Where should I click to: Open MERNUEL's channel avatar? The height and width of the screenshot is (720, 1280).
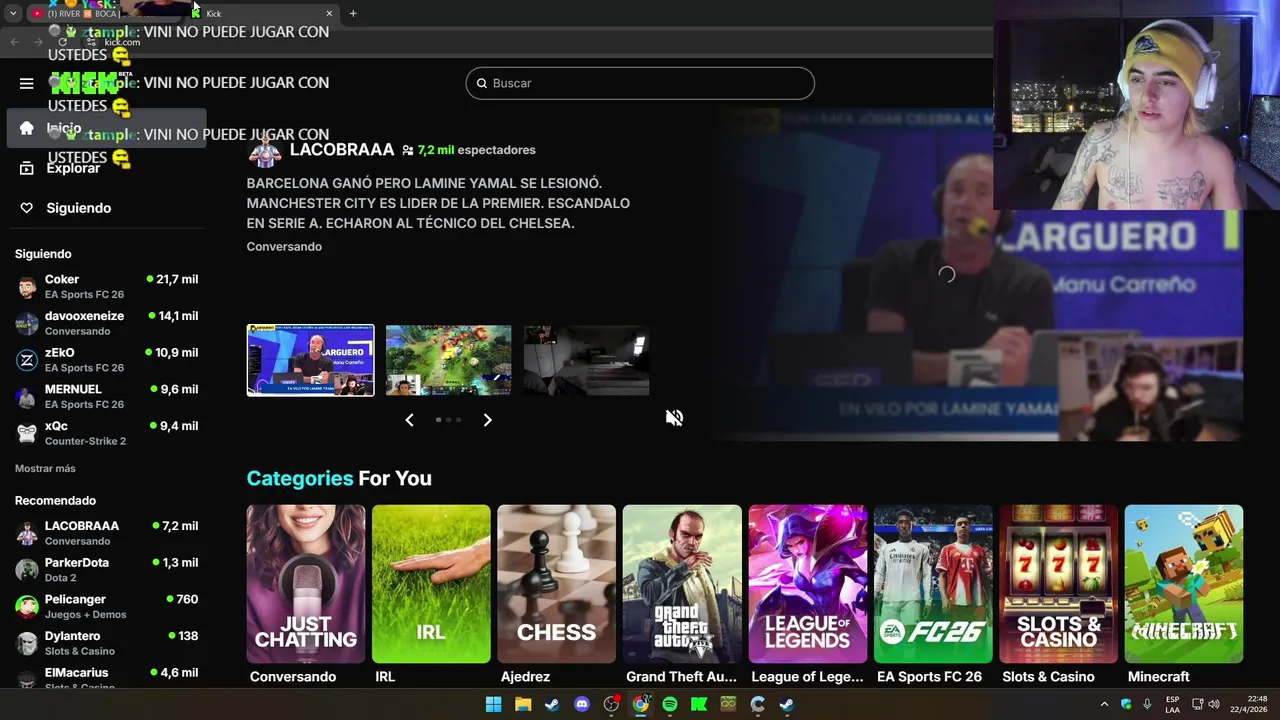[x=27, y=397]
